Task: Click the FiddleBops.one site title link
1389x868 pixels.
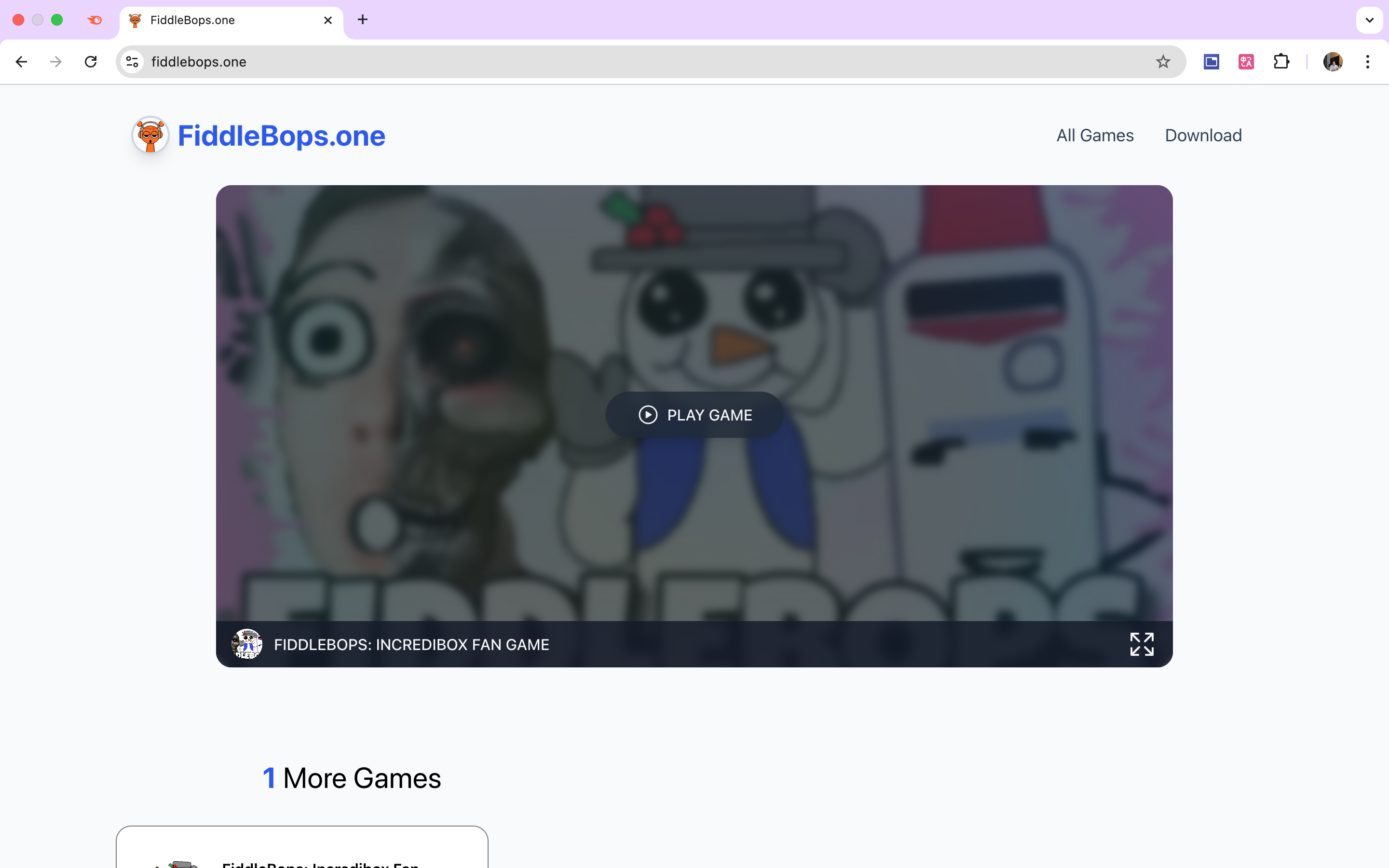Action: point(281,136)
